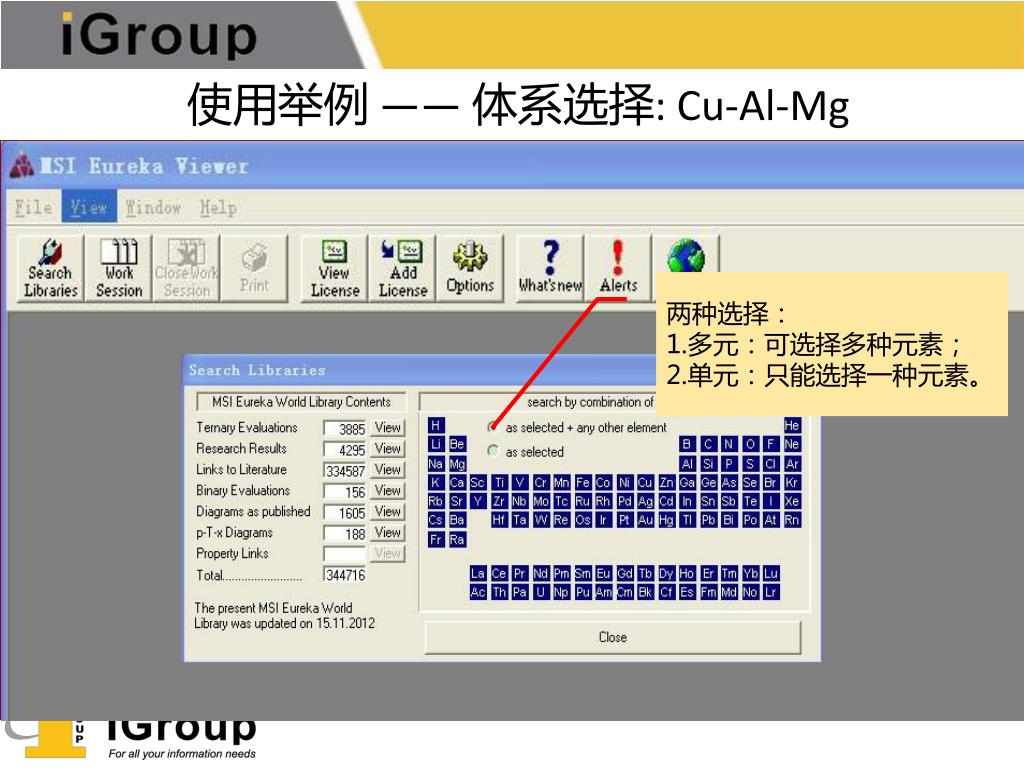
Task: Select the Au element button
Action: coord(645,520)
